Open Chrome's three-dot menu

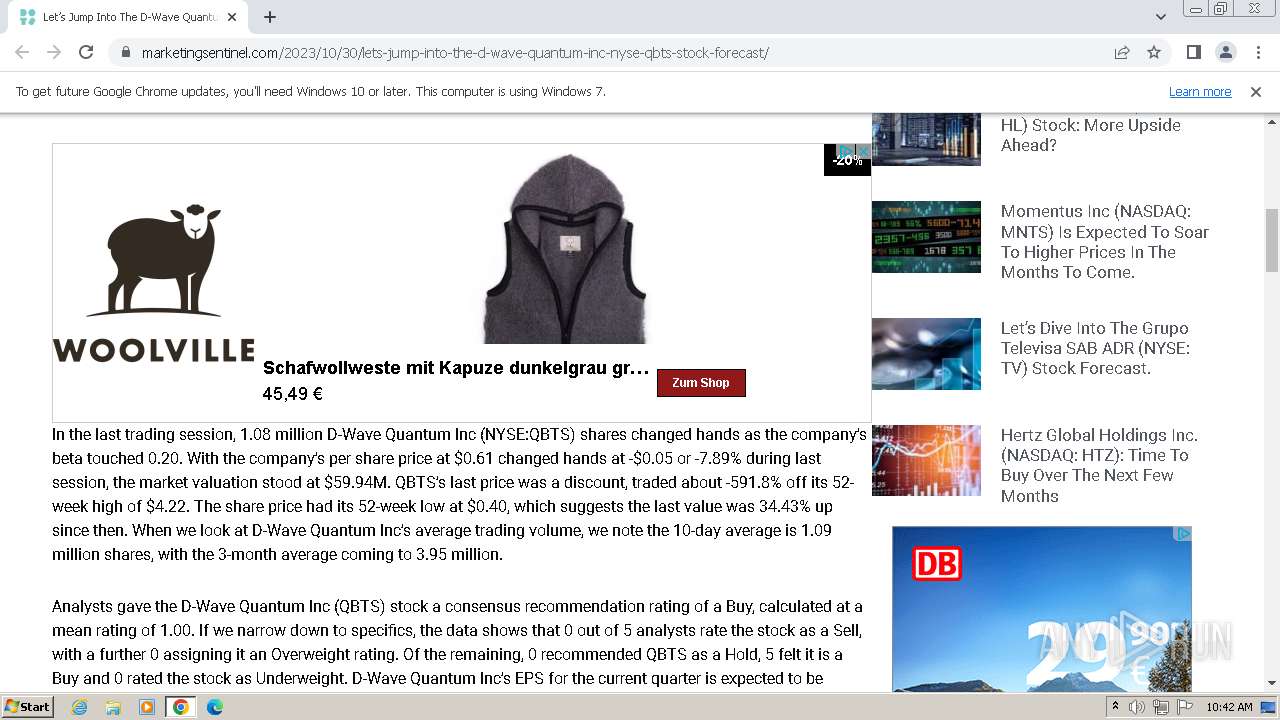pyautogui.click(x=1257, y=52)
